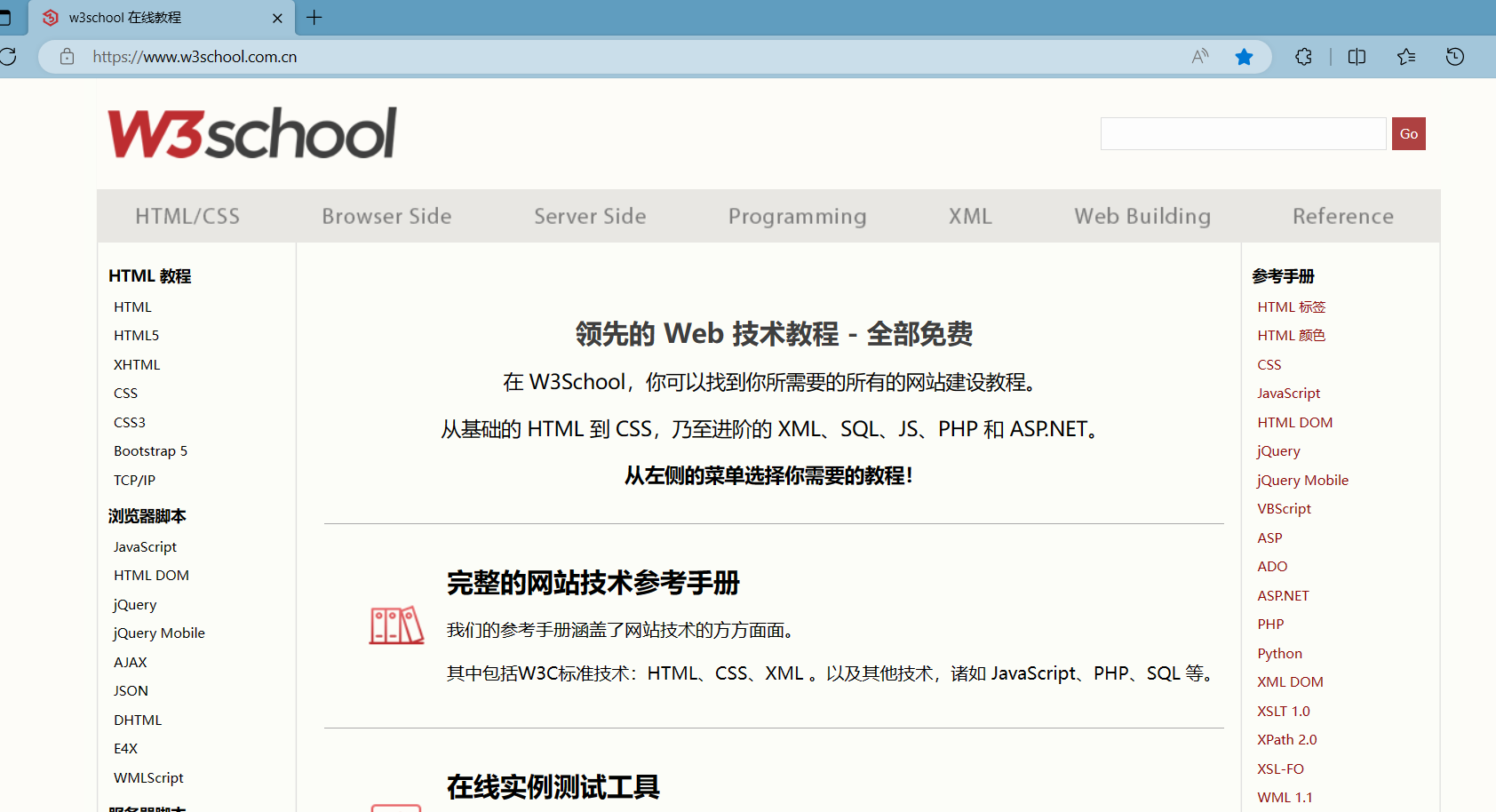Click the browser refresh icon
The width and height of the screenshot is (1496, 812).
(x=8, y=57)
